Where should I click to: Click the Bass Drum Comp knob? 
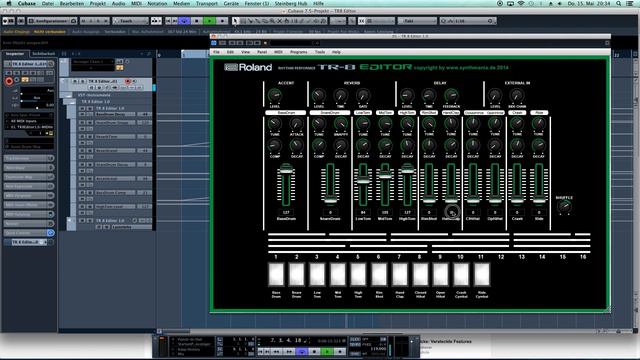[x=275, y=145]
